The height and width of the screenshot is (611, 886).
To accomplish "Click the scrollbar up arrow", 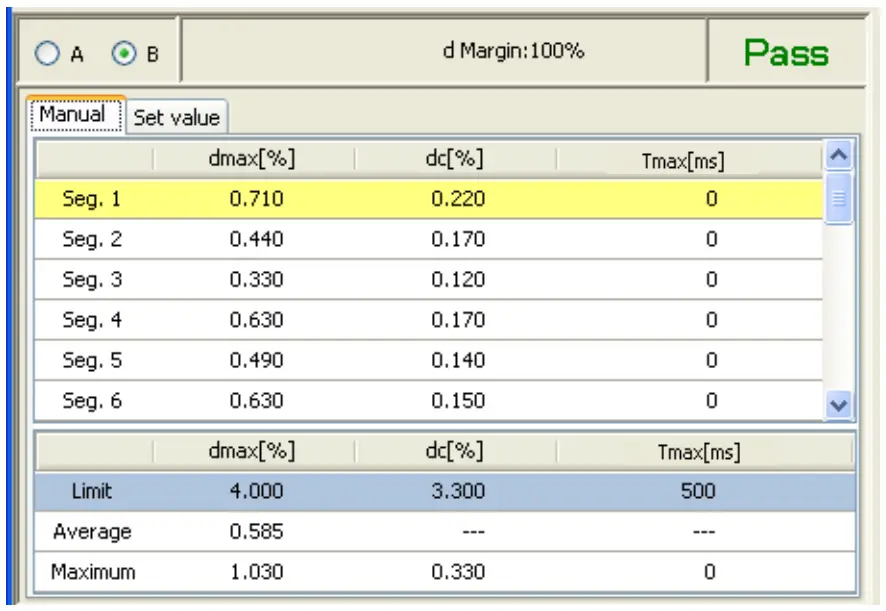I will click(836, 157).
